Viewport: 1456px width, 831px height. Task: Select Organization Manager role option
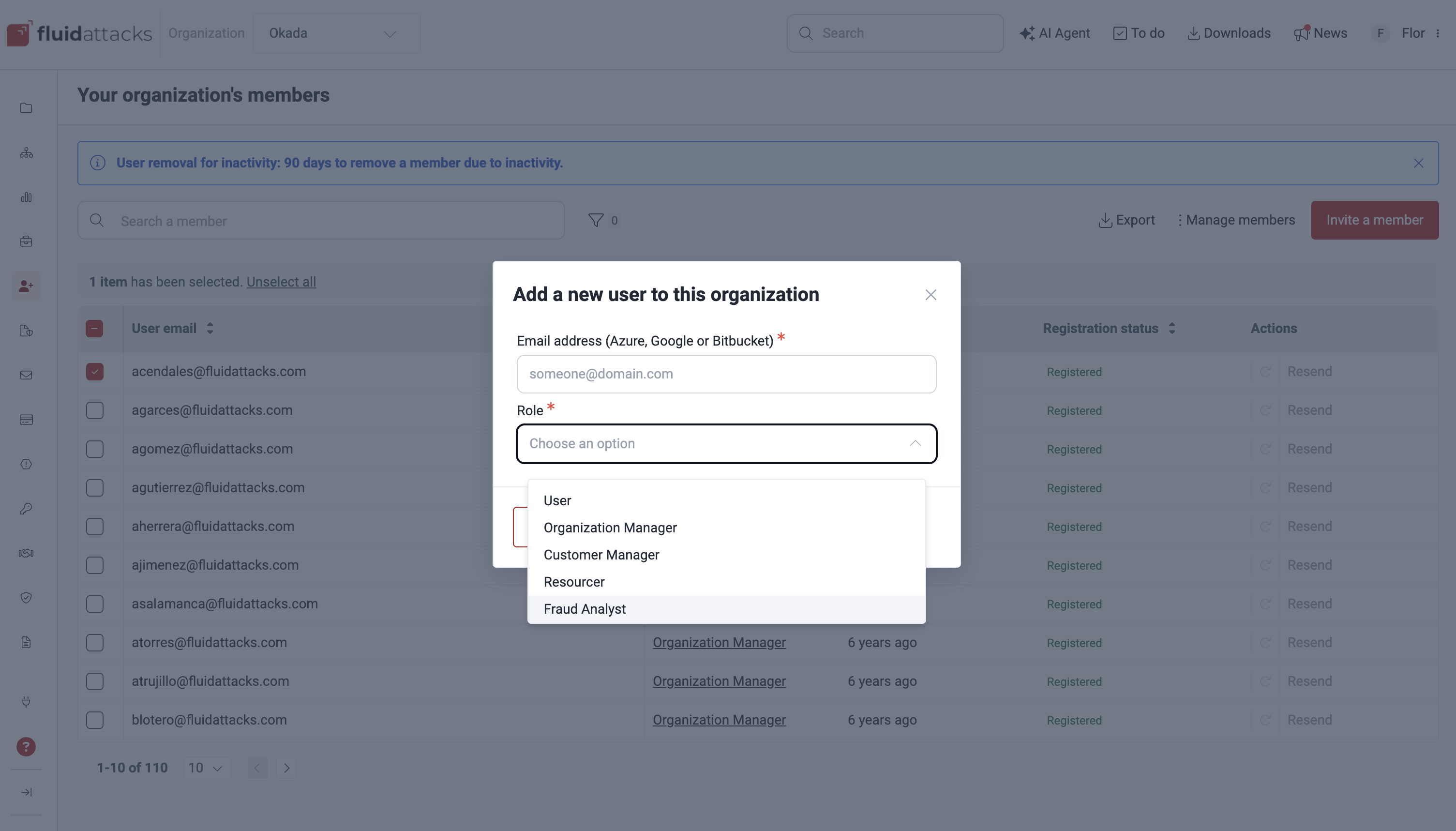coord(726,528)
